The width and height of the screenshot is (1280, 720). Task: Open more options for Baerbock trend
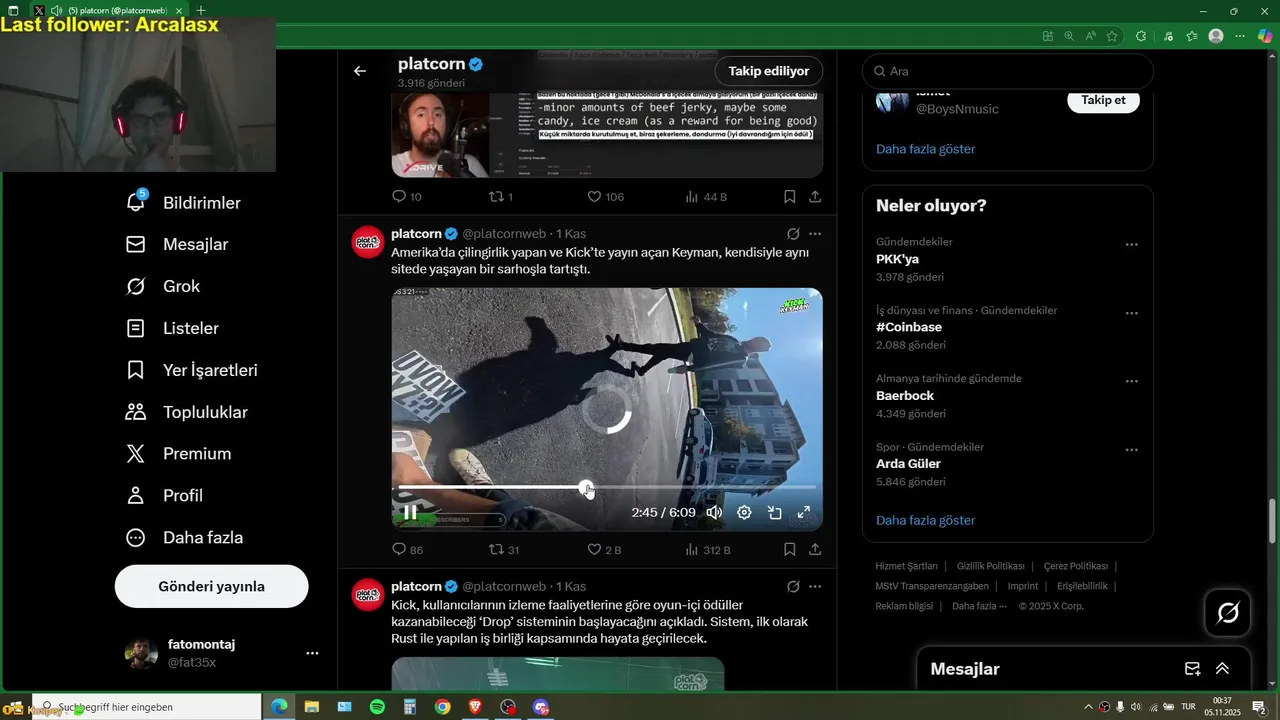coord(1132,382)
